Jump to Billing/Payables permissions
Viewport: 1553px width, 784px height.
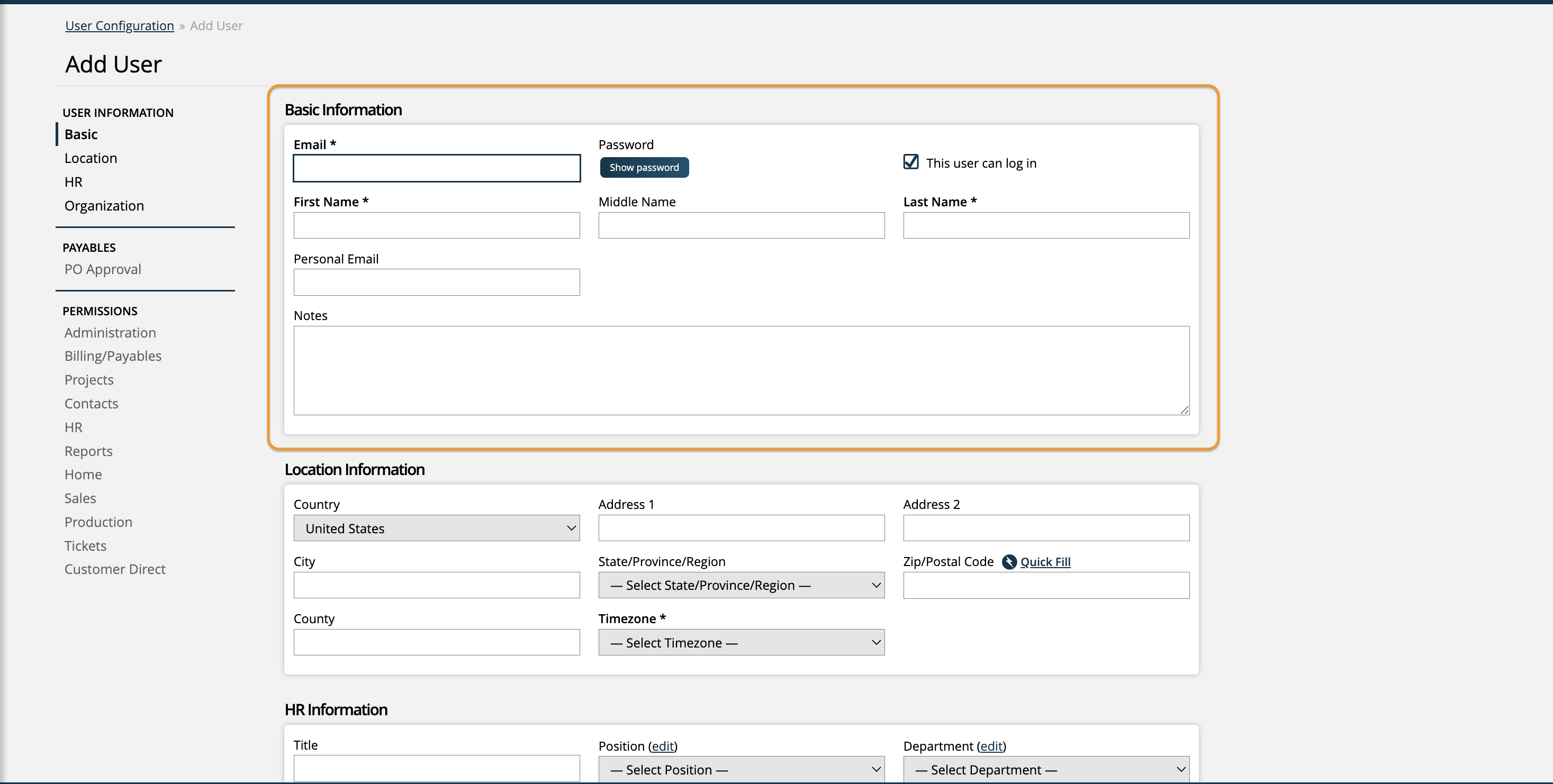pyautogui.click(x=113, y=356)
